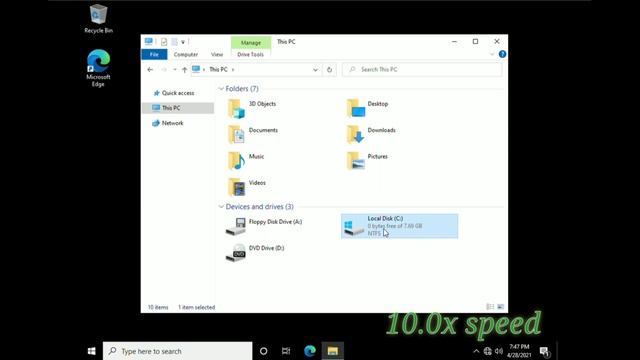Image resolution: width=640 pixels, height=360 pixels.
Task: Open the Action Center notifications icon
Action: 544,351
